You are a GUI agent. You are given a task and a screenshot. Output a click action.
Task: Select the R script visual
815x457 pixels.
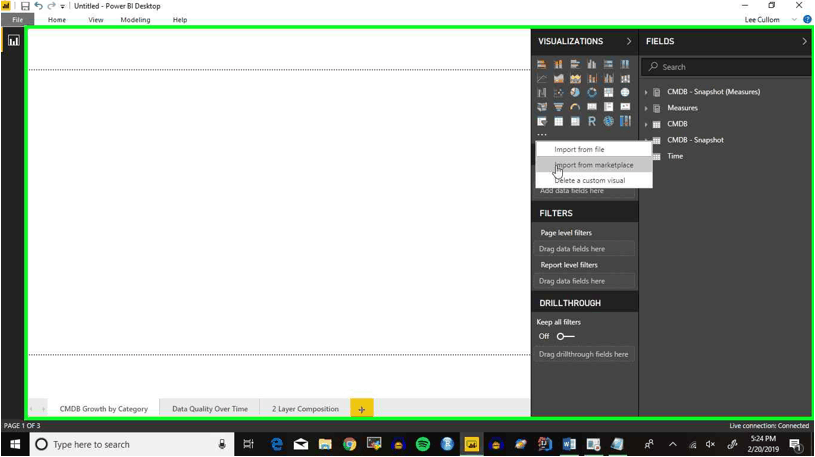[591, 121]
